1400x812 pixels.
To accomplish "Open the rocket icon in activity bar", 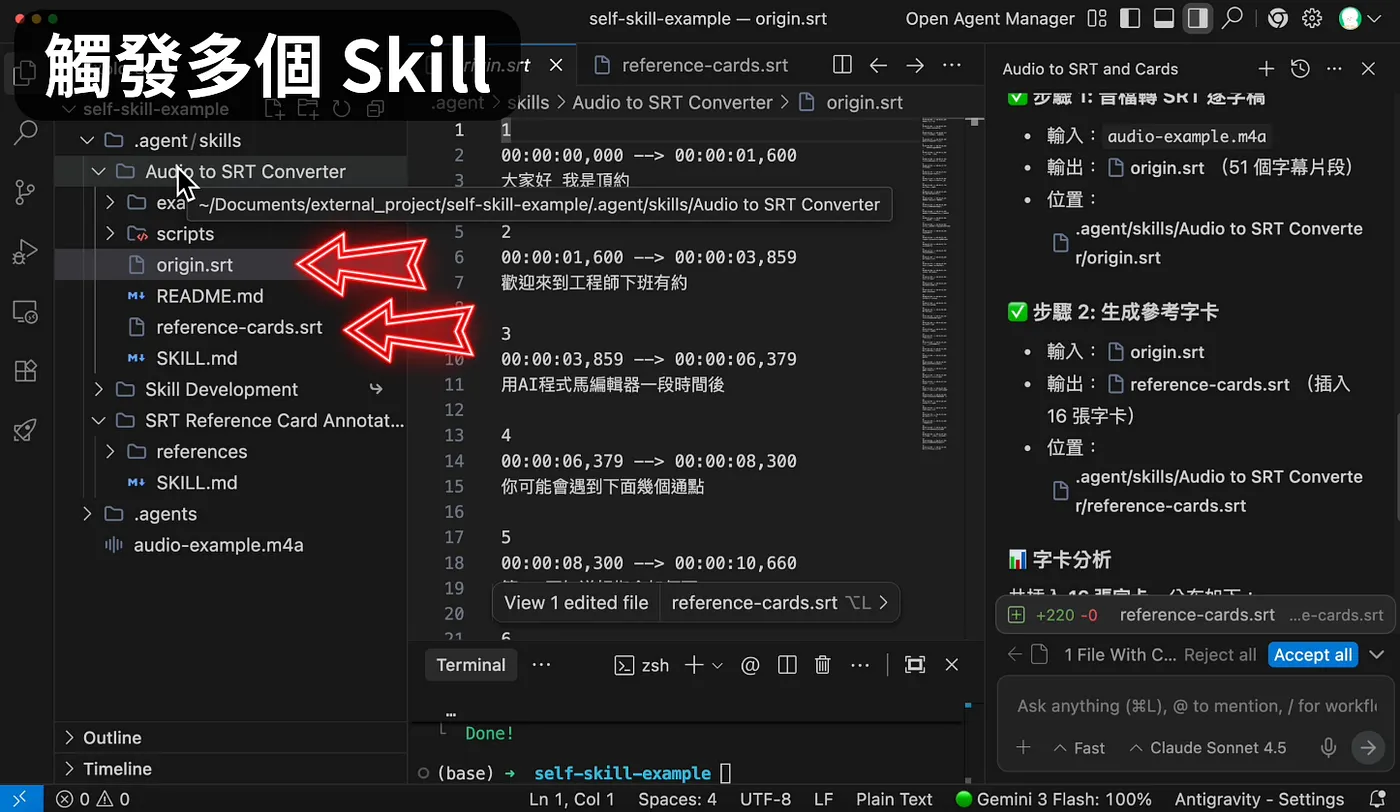I will pyautogui.click(x=26, y=430).
